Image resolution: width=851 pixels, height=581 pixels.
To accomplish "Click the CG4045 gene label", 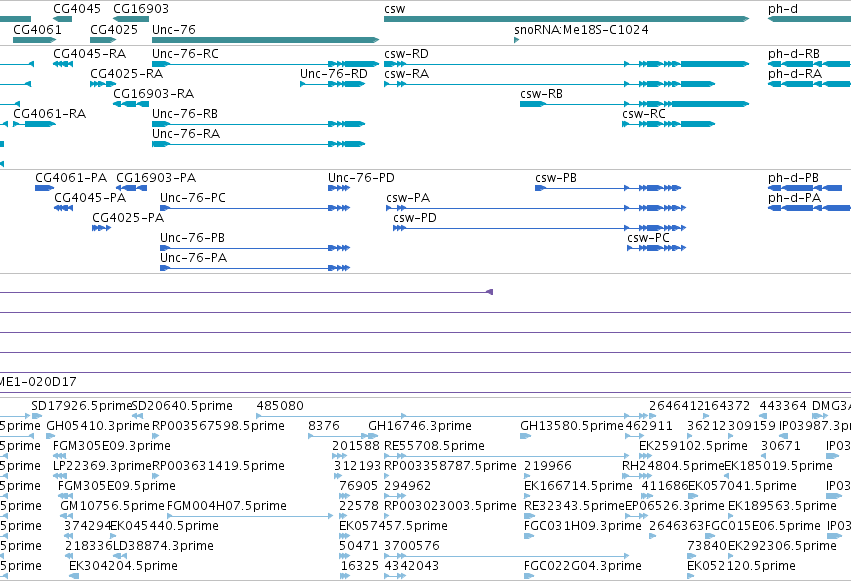I will (x=77, y=9).
